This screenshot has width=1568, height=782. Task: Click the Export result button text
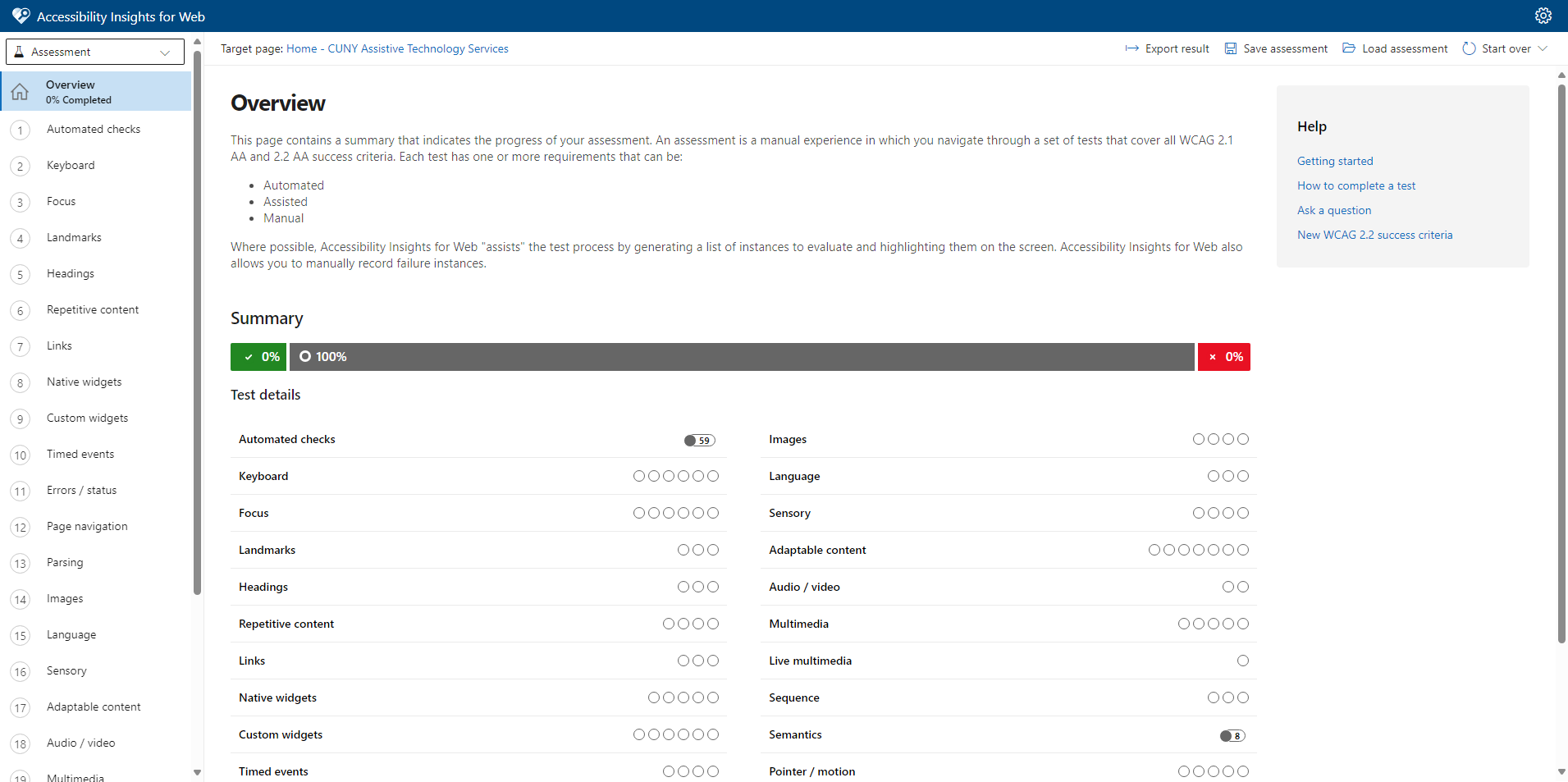click(1177, 48)
